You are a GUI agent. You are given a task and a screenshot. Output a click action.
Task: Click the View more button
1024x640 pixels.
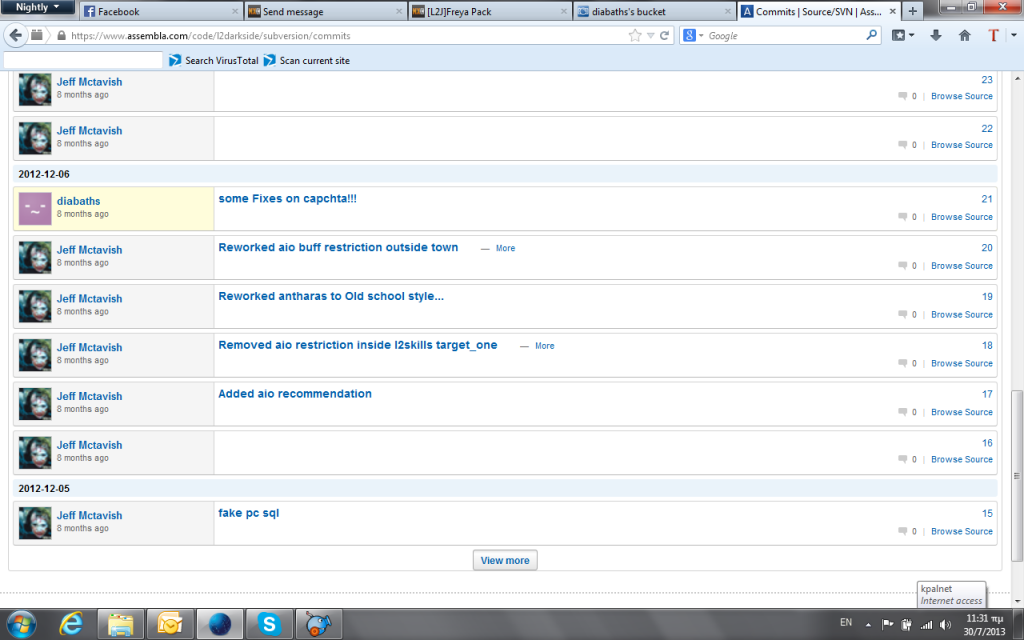(505, 560)
